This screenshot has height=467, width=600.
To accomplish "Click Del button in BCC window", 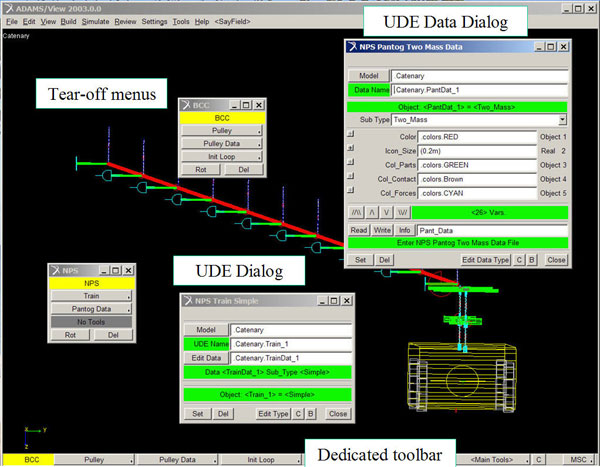I will [244, 170].
